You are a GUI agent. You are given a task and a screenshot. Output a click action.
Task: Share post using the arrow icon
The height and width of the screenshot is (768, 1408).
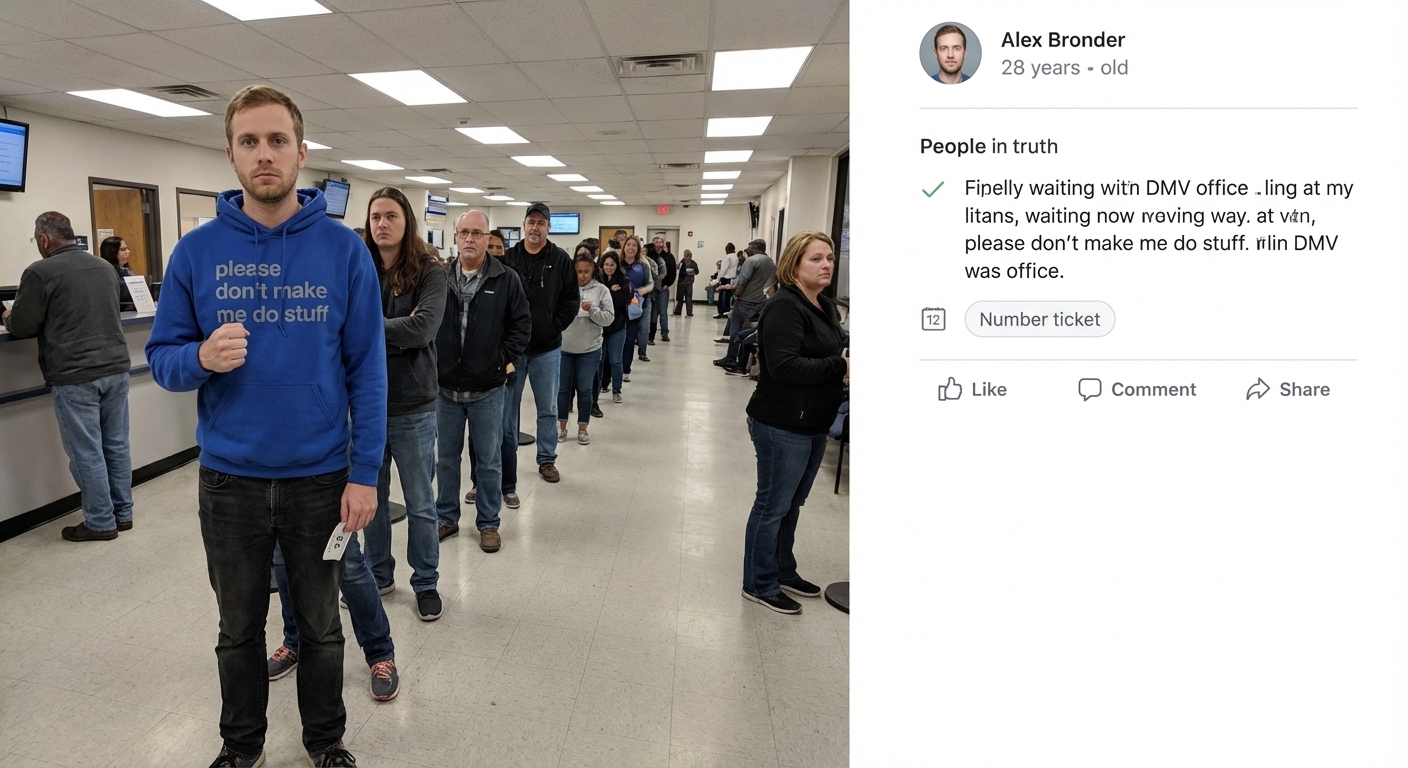pos(1258,389)
